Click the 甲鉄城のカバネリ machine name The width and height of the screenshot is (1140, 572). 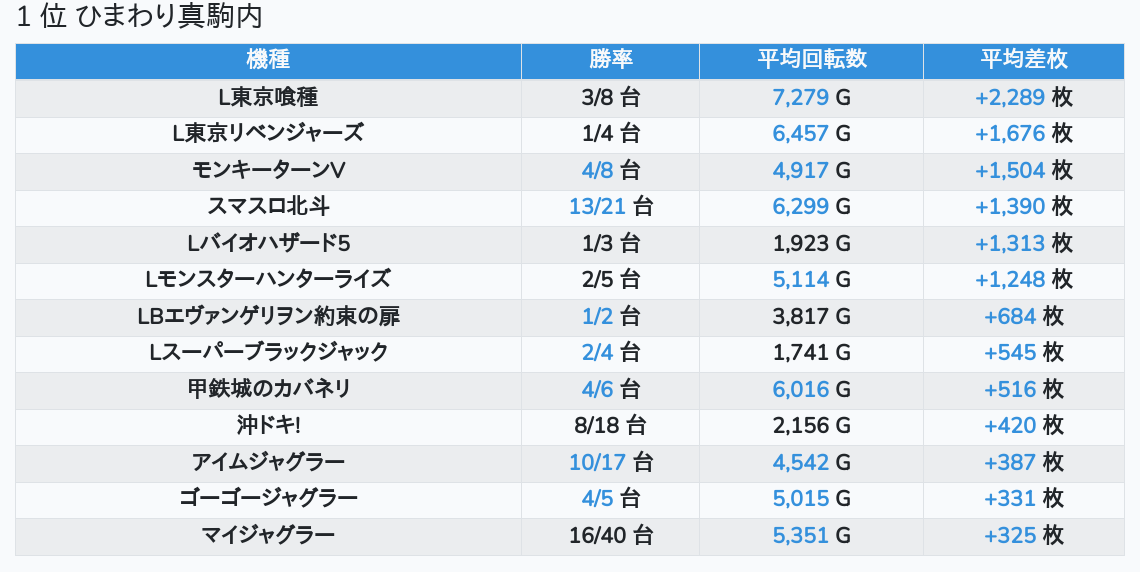[x=268, y=389]
